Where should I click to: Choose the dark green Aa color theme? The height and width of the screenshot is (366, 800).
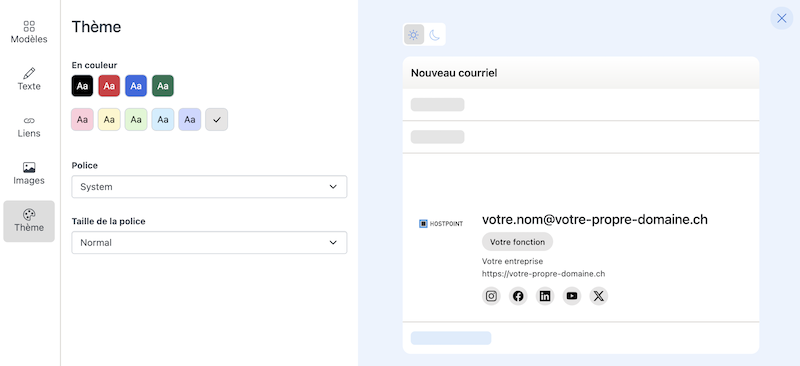[163, 86]
